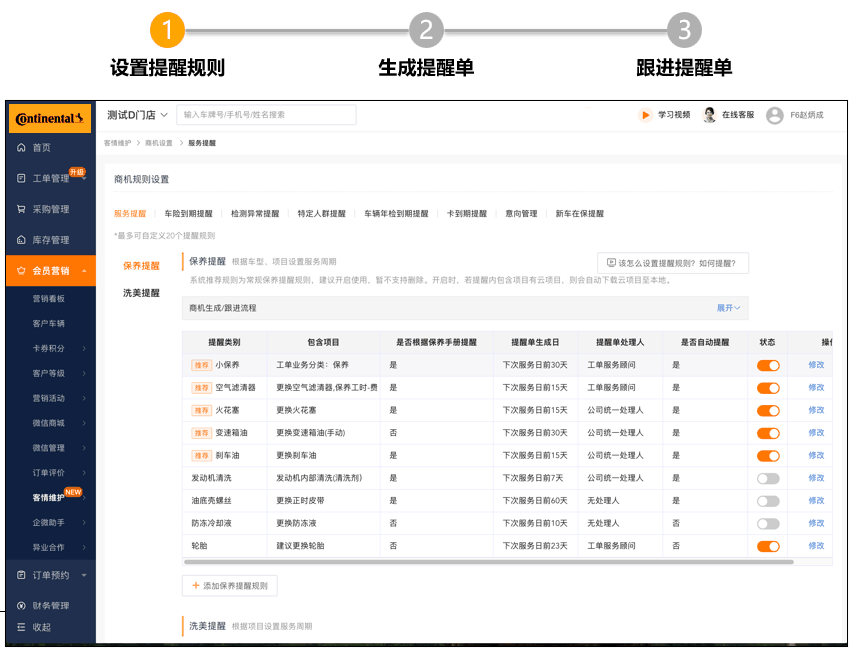Expand the 企微助手 submenu chevron
Image resolution: width=856 pixels, height=654 pixels.
pos(84,522)
